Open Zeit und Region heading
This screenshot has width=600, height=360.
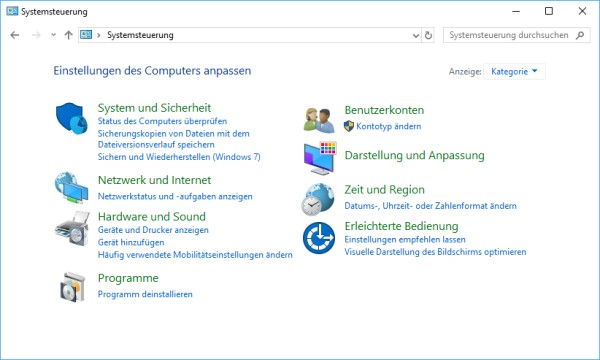coord(384,190)
